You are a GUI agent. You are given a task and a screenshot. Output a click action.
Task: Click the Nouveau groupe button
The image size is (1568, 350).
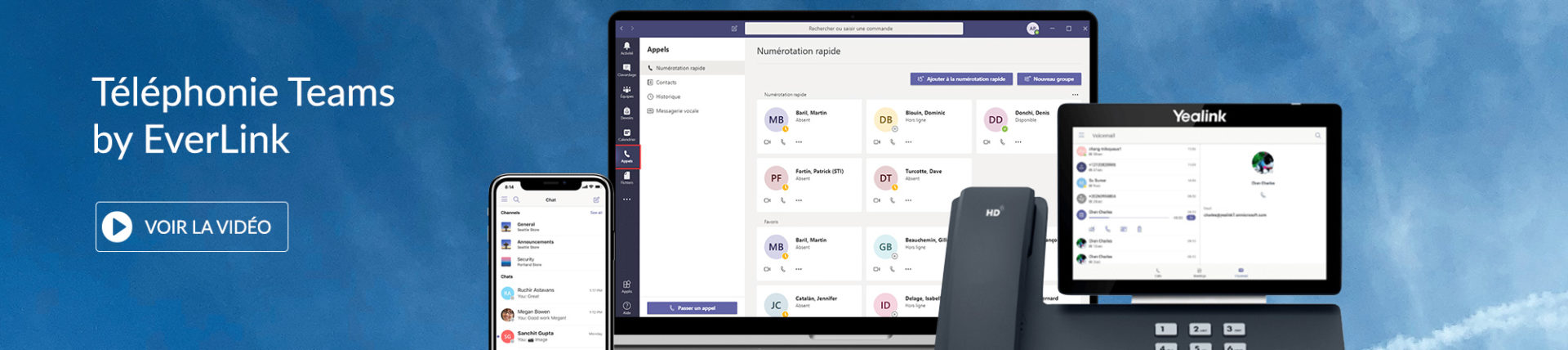(x=1049, y=79)
